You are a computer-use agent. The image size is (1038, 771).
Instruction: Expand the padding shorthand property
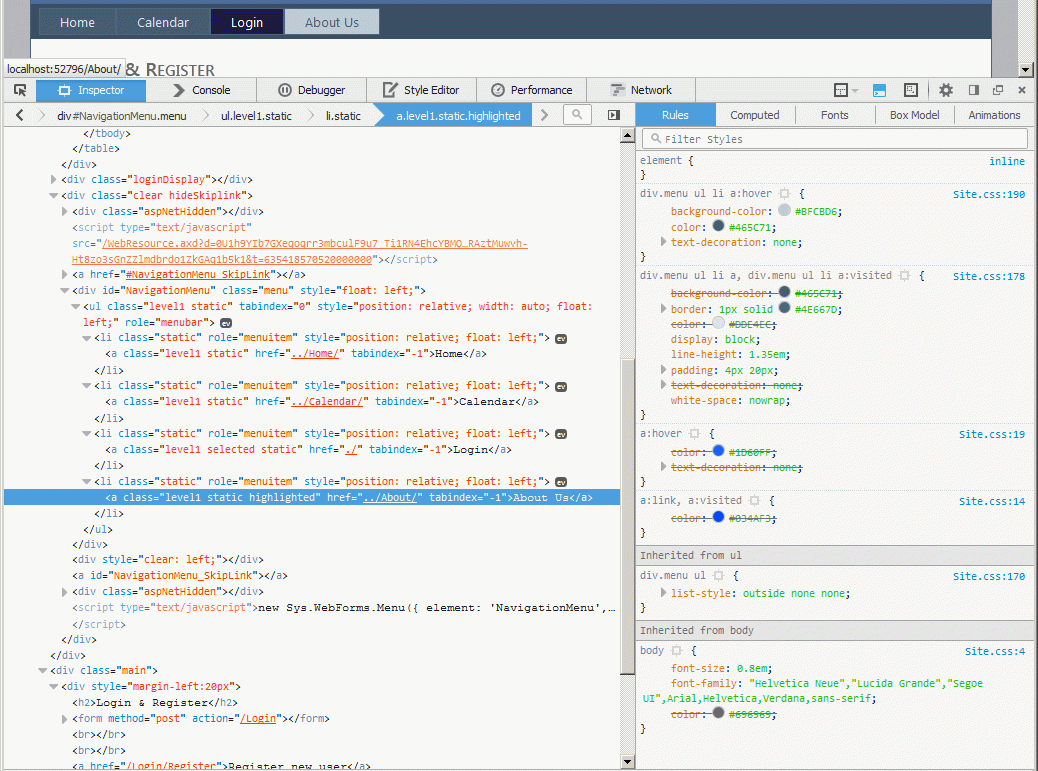pos(662,370)
